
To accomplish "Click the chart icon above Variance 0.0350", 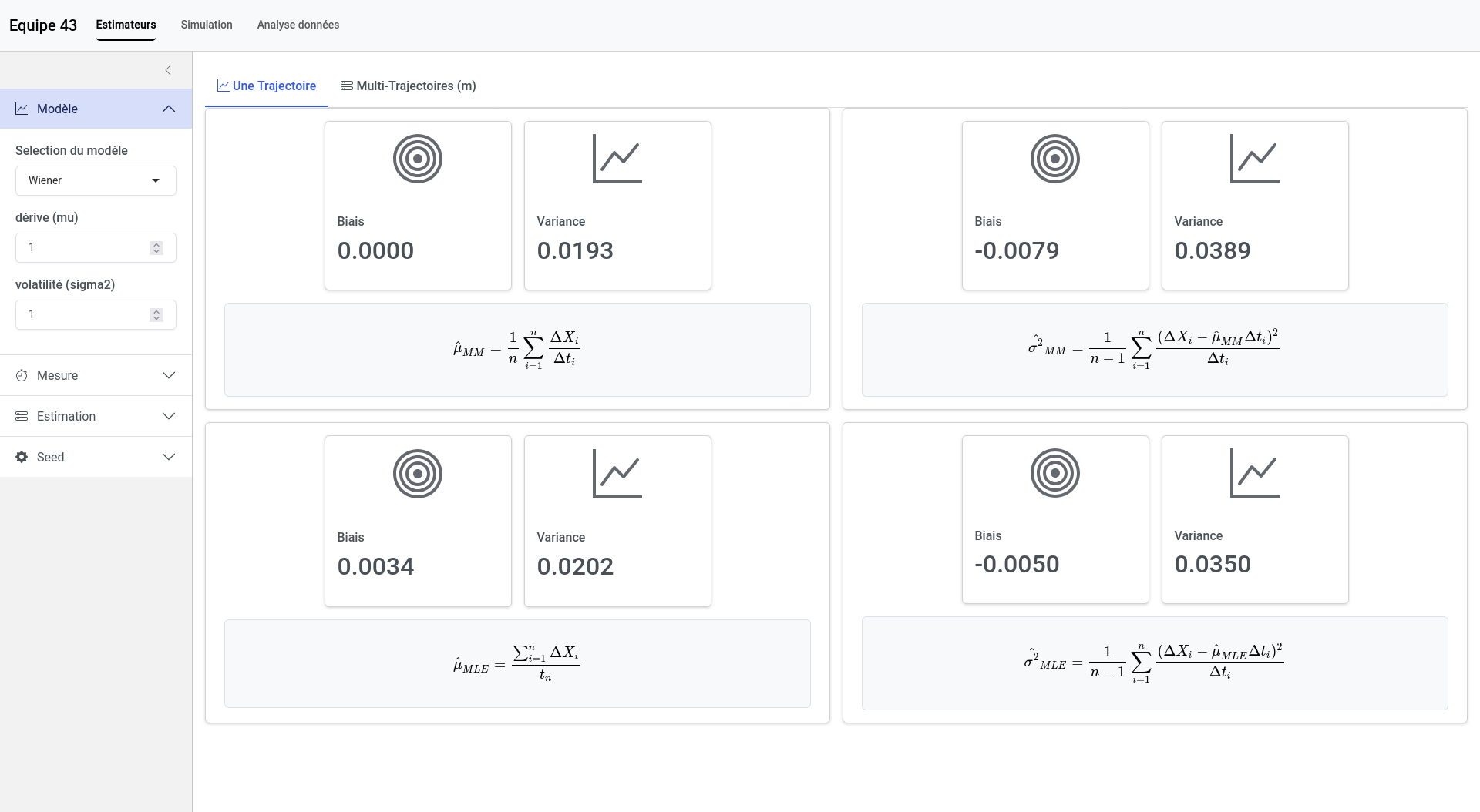I will (x=1254, y=473).
